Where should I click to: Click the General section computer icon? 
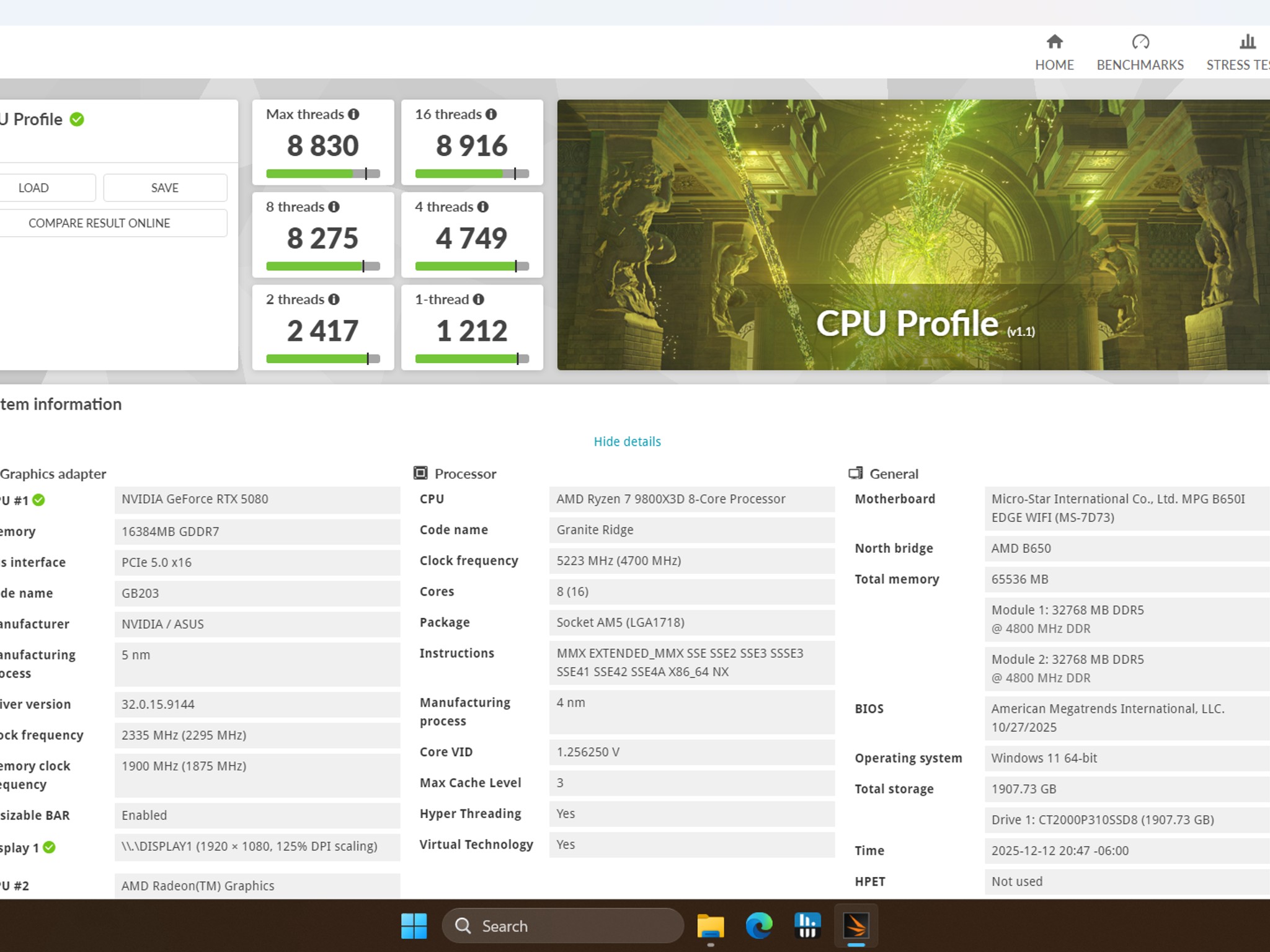coord(856,474)
